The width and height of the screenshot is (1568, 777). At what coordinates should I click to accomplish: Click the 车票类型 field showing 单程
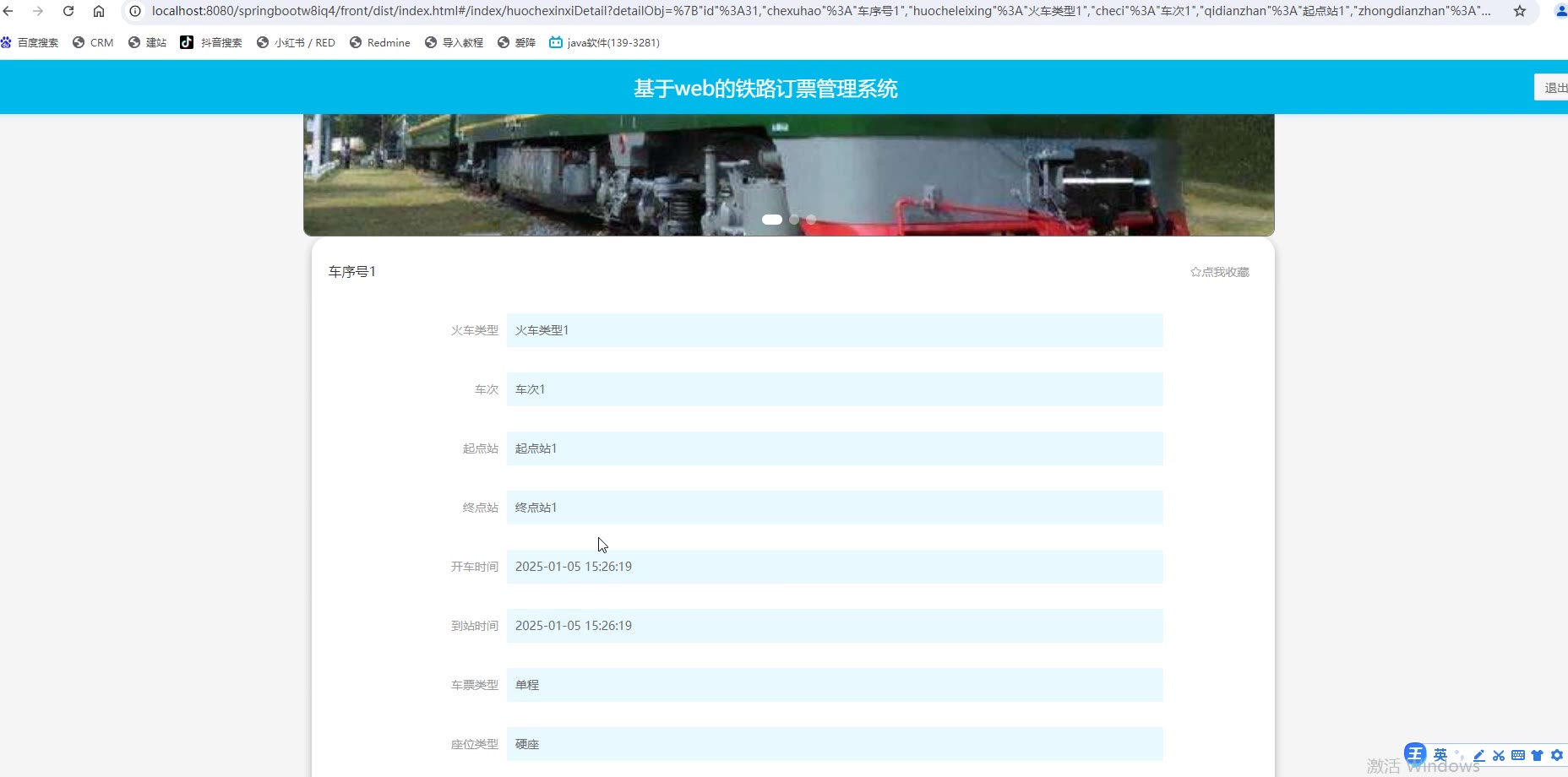coord(835,685)
